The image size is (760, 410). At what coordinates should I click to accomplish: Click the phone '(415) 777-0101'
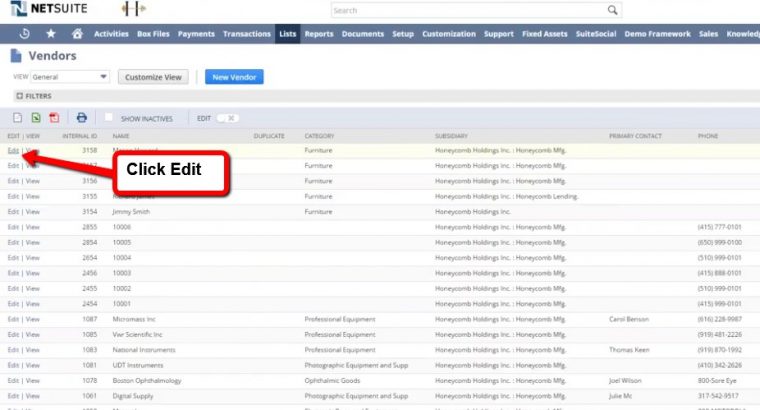coord(719,227)
